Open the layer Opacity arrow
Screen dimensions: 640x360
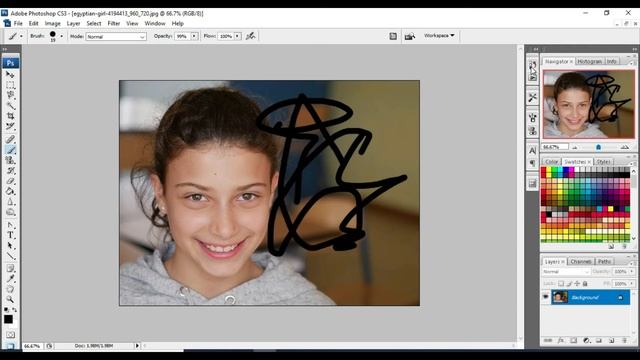632,272
